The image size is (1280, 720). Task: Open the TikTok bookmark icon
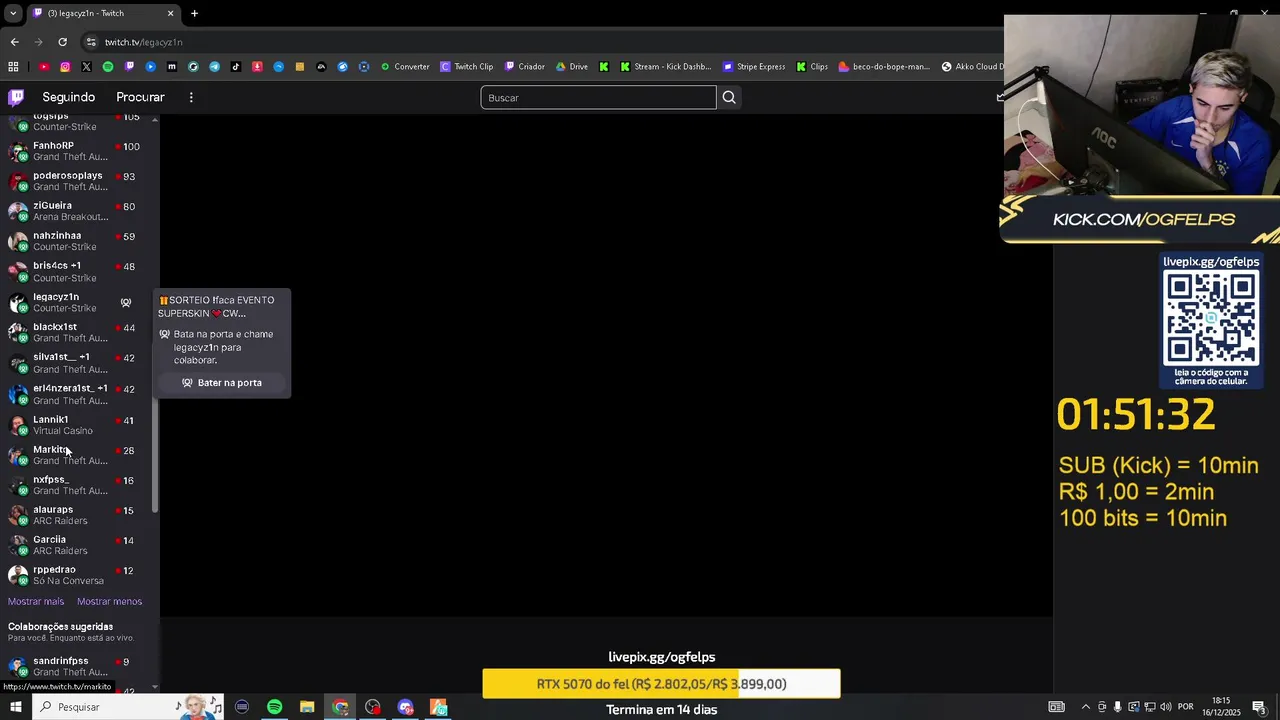click(236, 67)
